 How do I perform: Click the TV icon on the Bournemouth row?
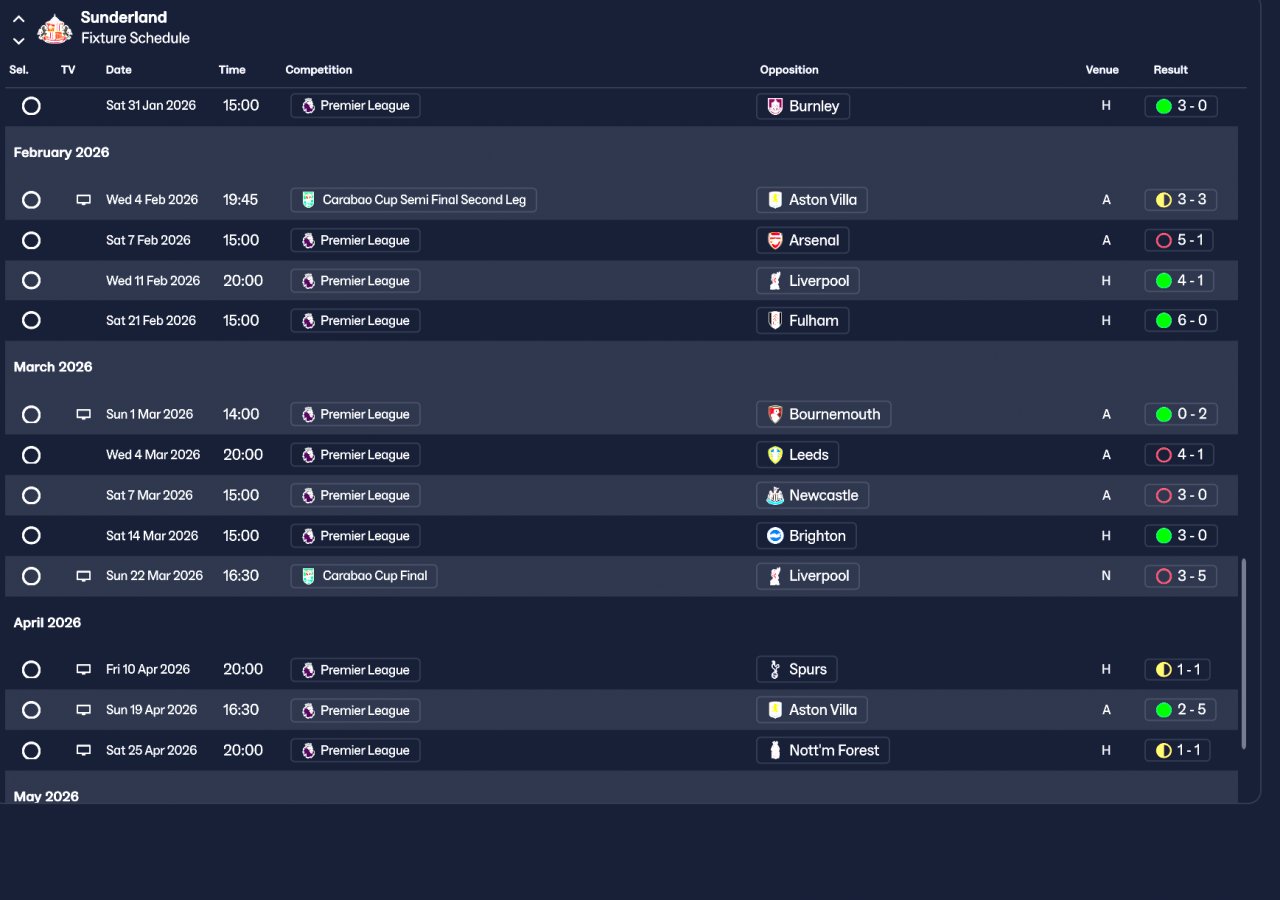pyautogui.click(x=84, y=414)
